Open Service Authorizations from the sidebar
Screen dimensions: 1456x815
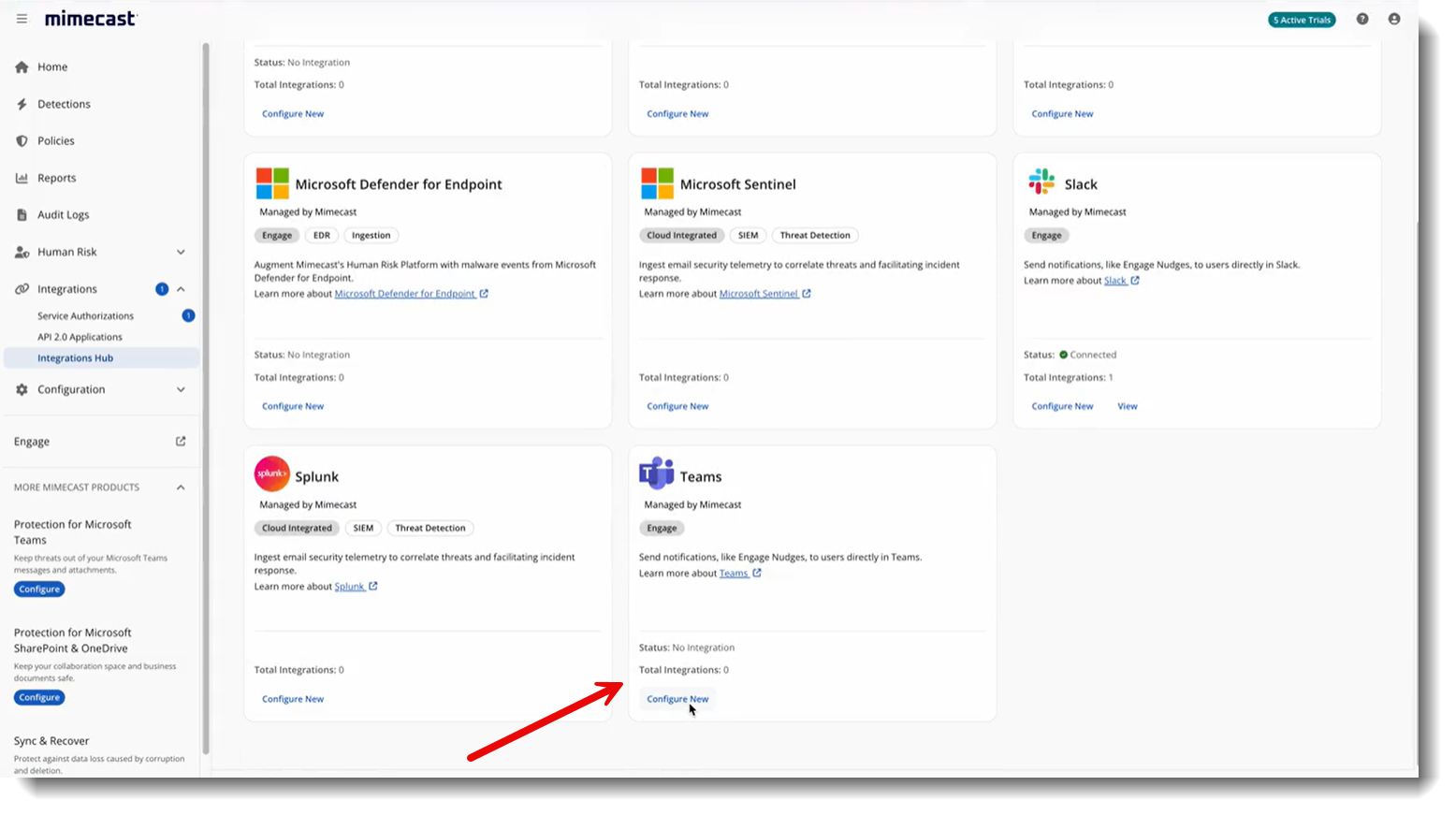pyautogui.click(x=85, y=315)
